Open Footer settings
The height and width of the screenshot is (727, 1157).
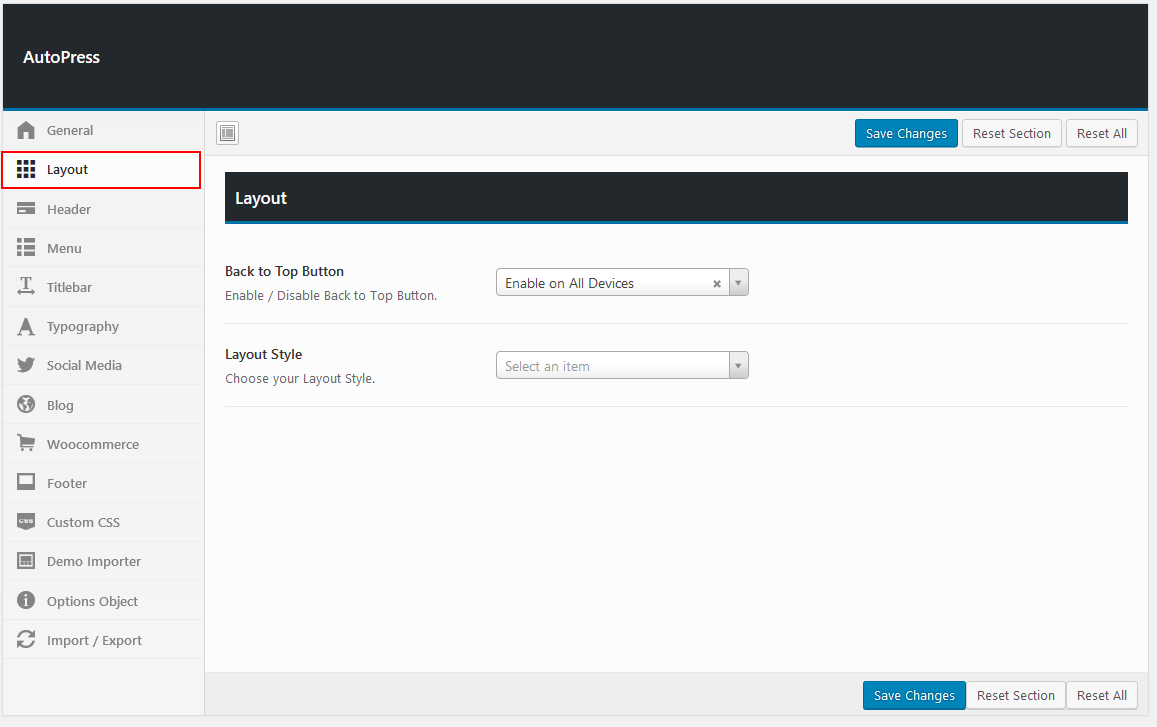103,483
